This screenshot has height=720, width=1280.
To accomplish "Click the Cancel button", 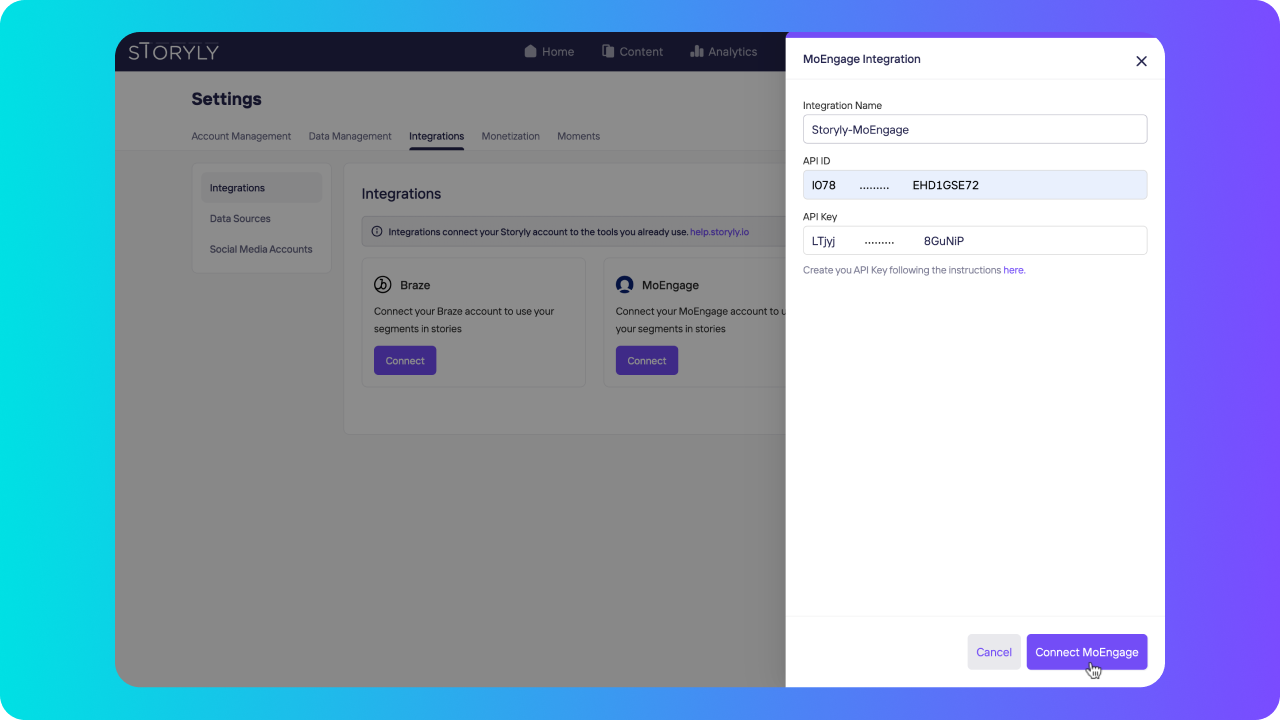I will coord(994,652).
